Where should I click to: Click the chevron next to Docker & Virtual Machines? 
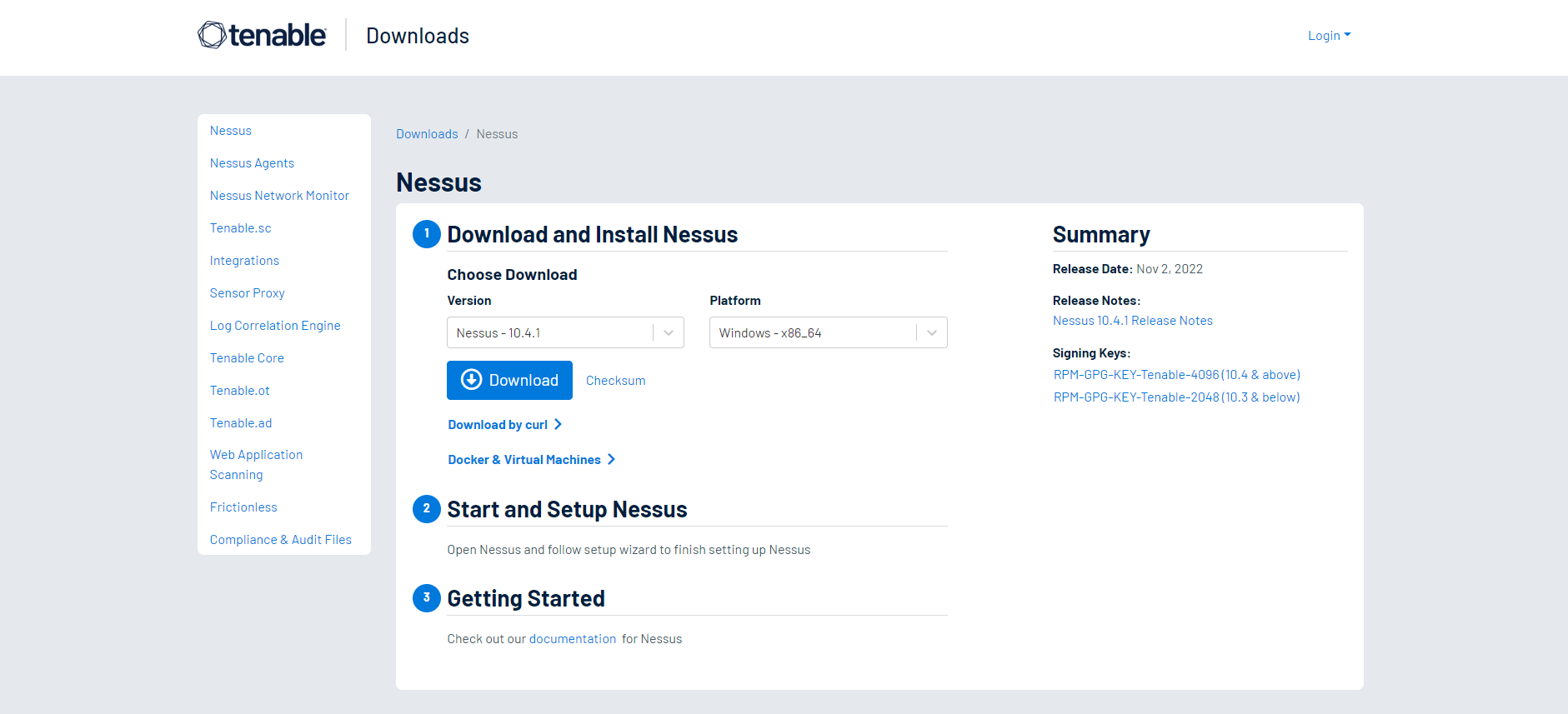click(611, 460)
